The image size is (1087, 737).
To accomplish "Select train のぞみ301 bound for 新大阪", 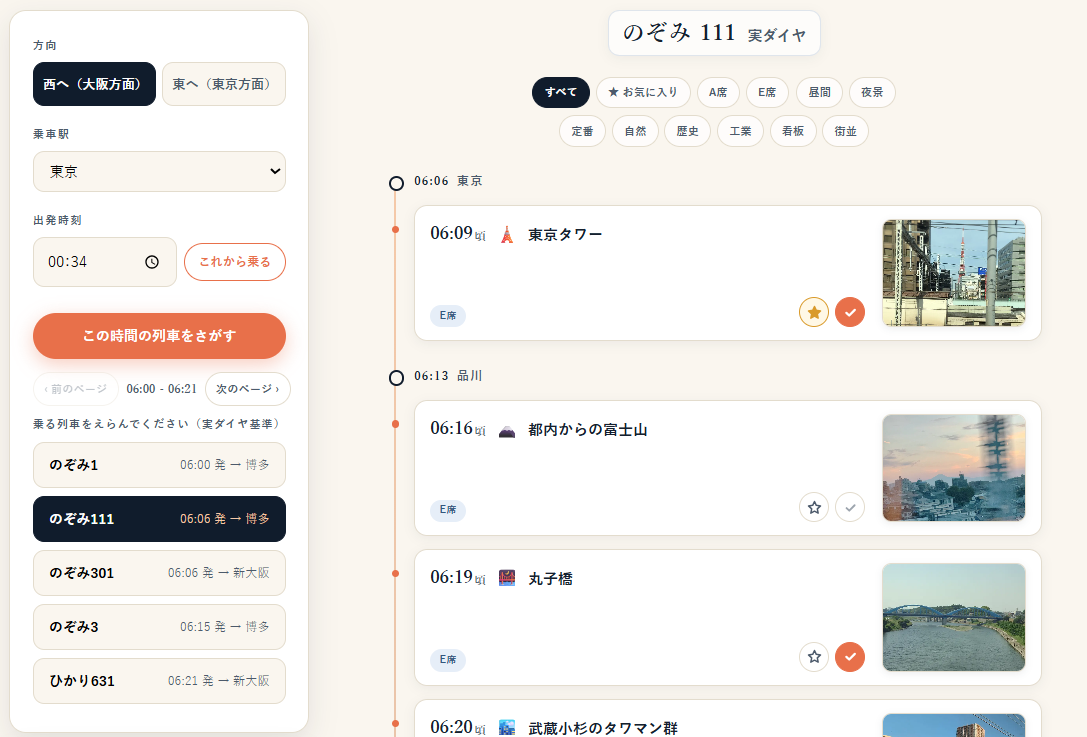I will [159, 573].
